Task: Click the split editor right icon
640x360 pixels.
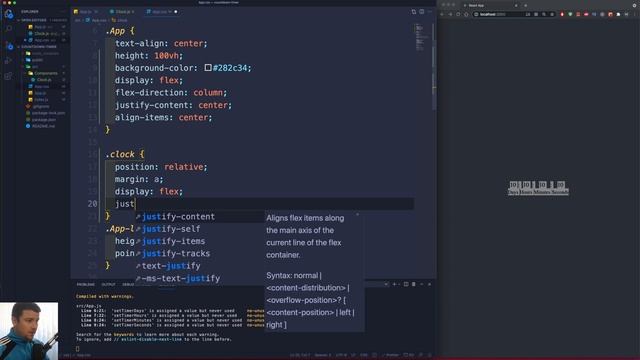Action: point(422,12)
